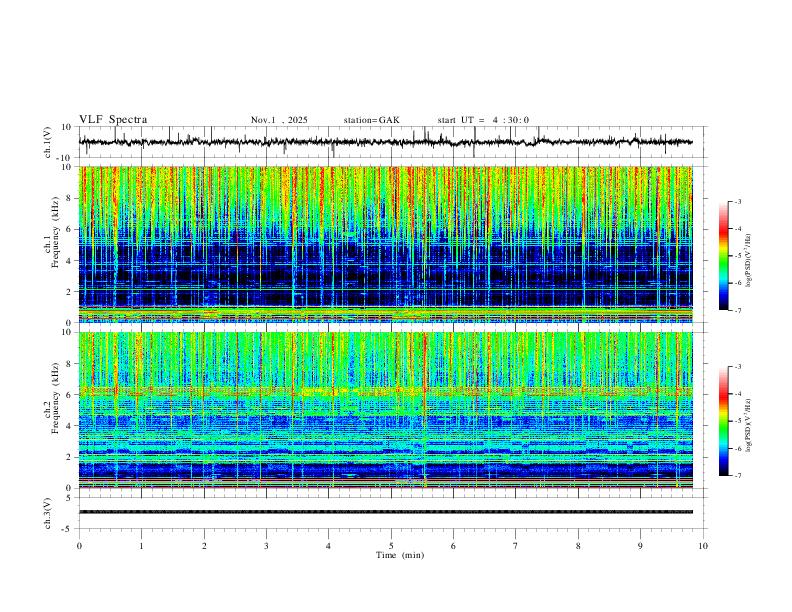Click the "VLF Spectra" plot title
792x612 pixels.
tap(113, 120)
